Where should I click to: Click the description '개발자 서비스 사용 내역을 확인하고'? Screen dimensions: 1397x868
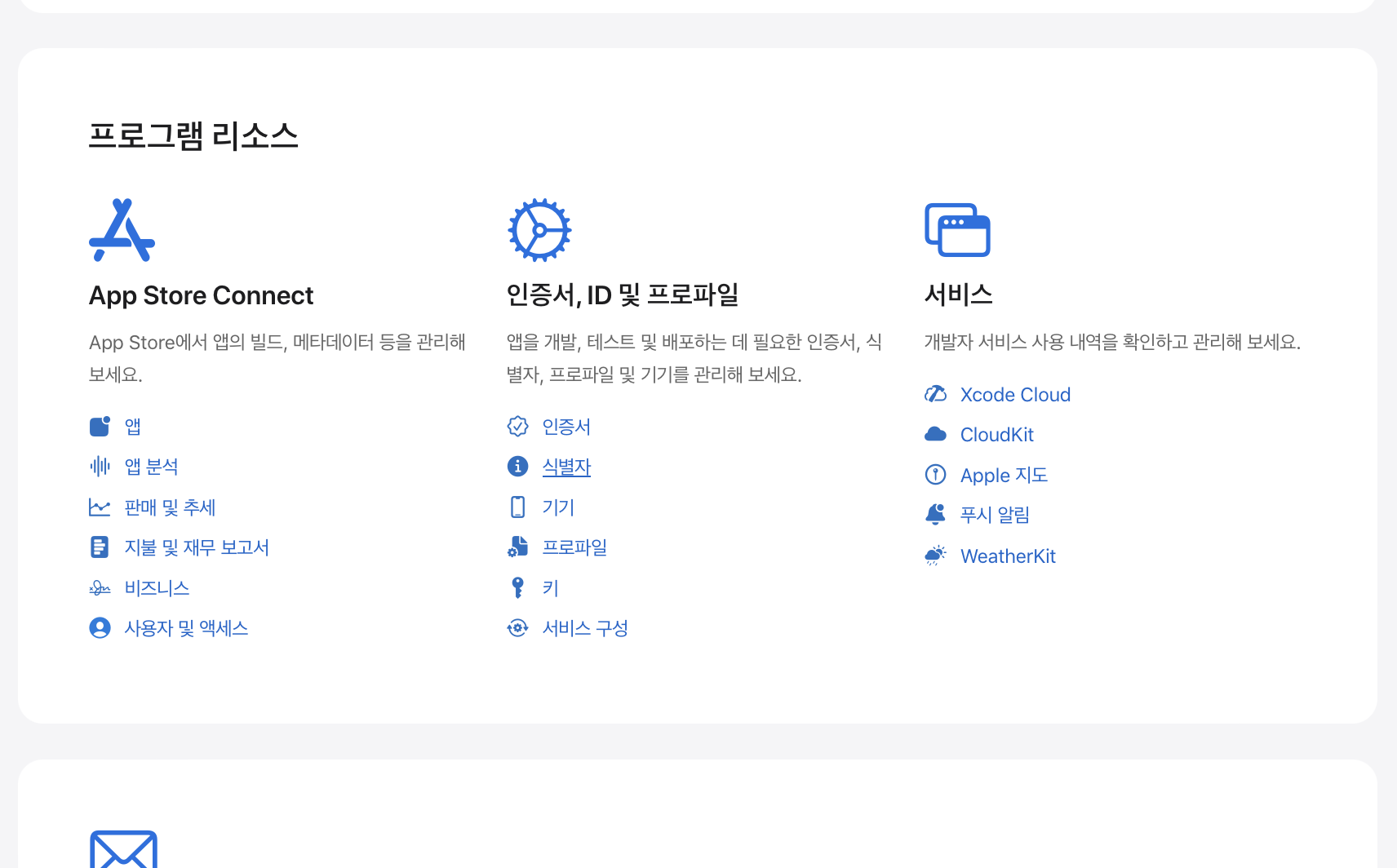(1112, 342)
